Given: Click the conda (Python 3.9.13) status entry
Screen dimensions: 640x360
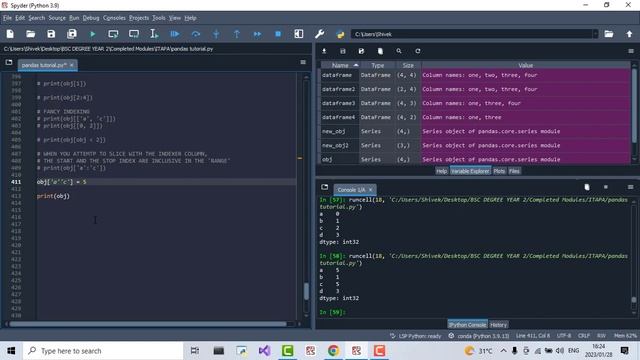Looking at the screenshot, I should (x=479, y=336).
